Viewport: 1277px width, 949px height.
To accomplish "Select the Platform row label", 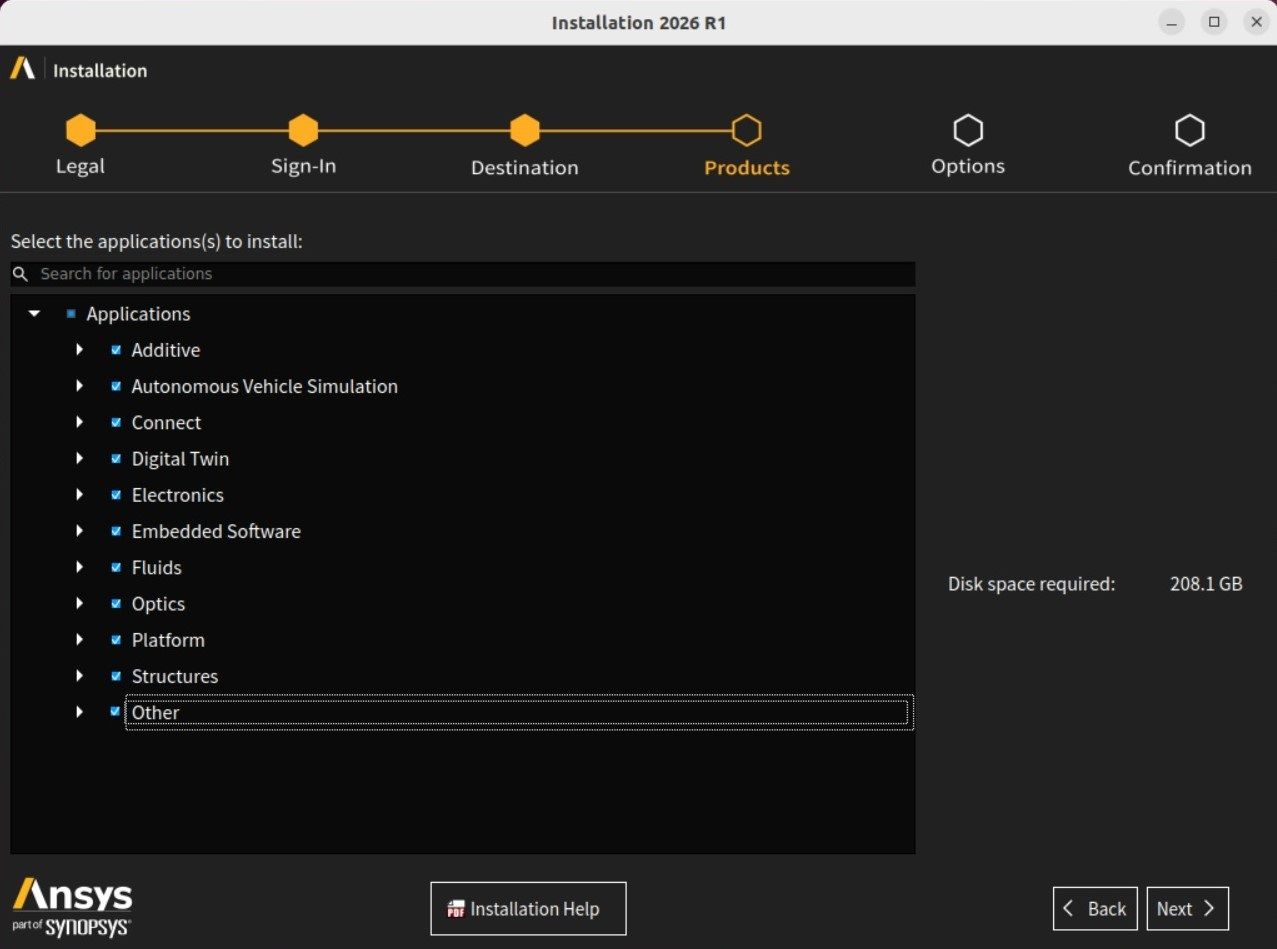I will (168, 640).
